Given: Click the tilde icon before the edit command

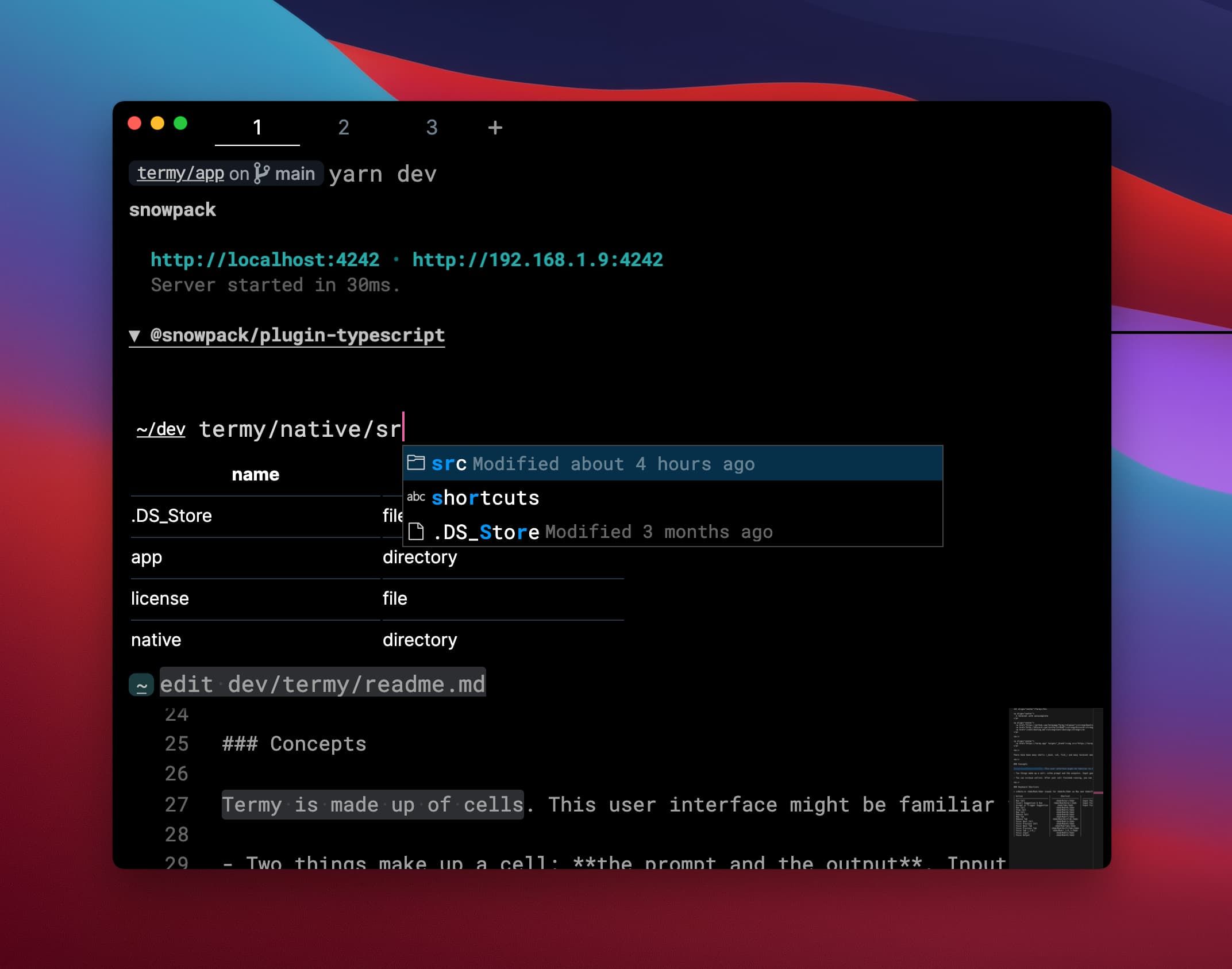Looking at the screenshot, I should coord(141,684).
